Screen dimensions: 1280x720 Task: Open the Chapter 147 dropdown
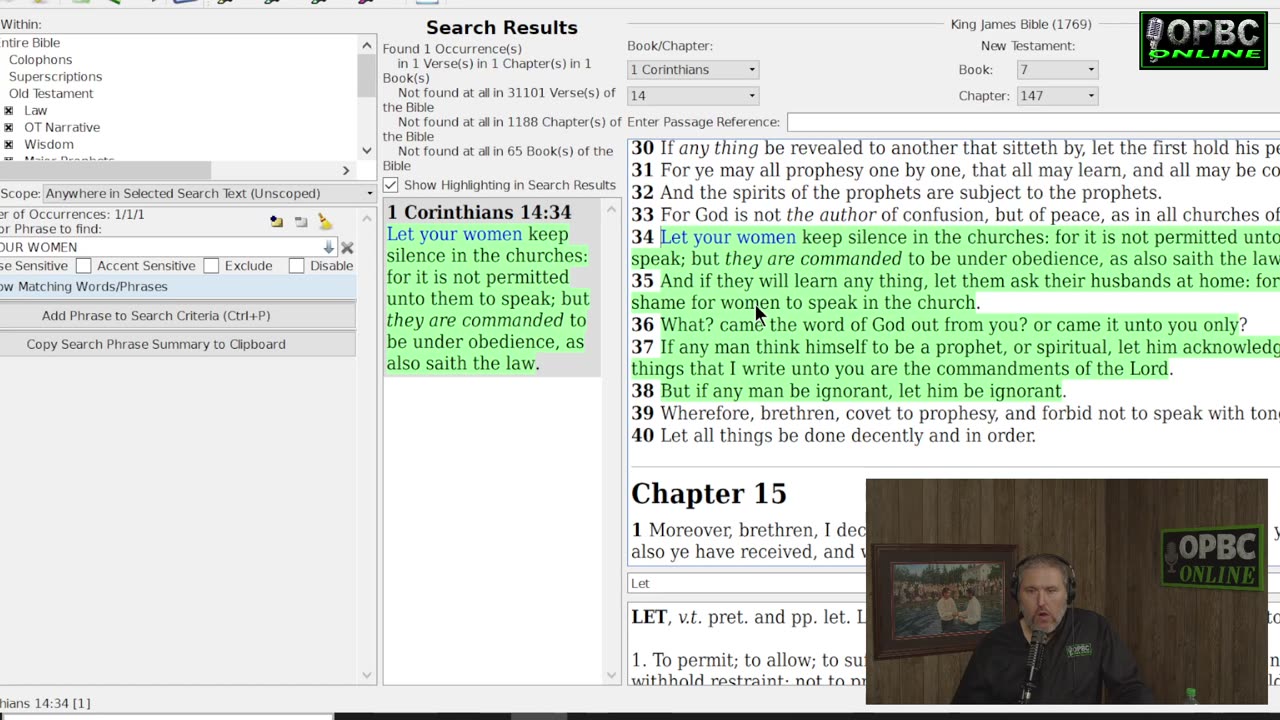point(1057,95)
